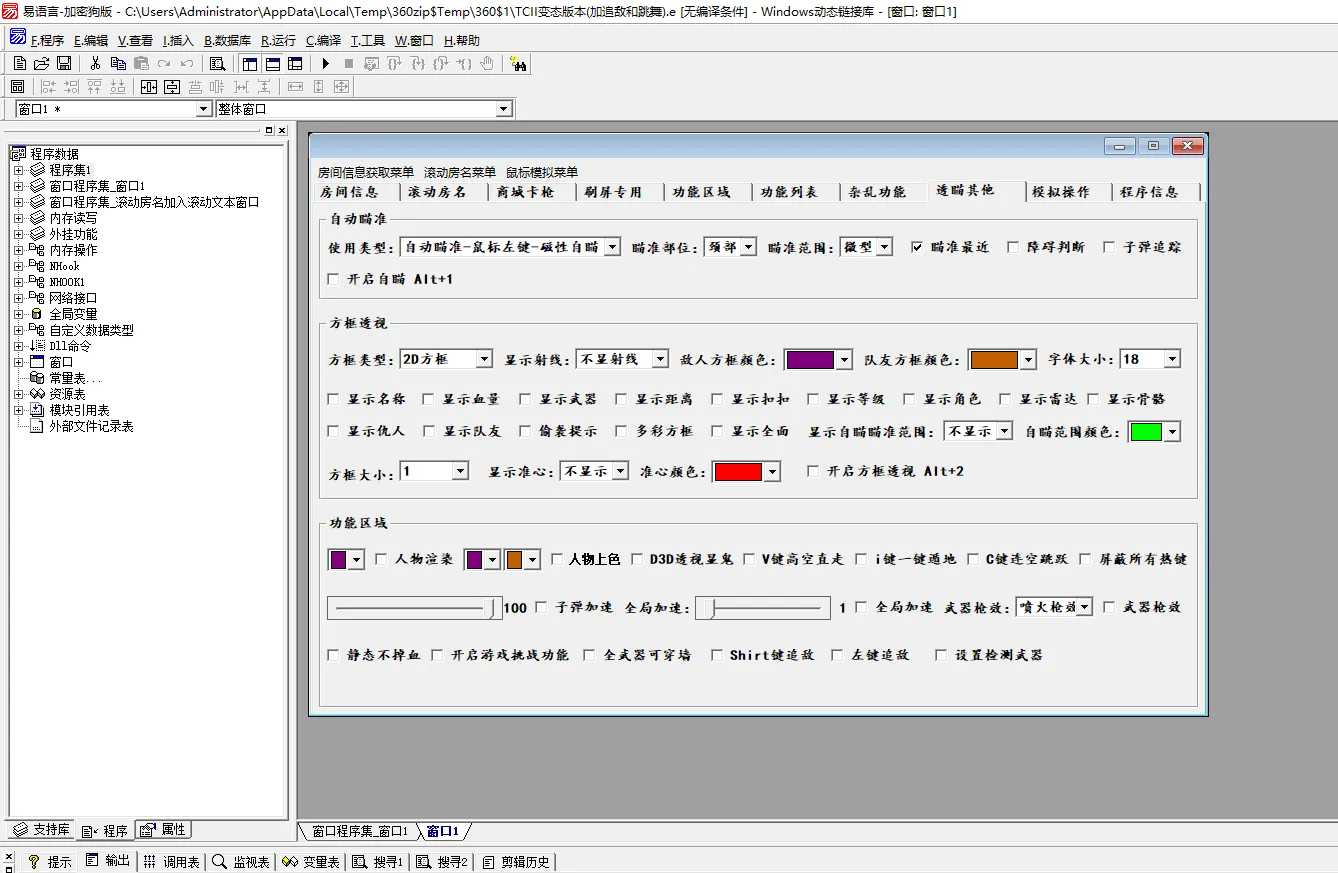1338x873 pixels.
Task: Enable the 显示名称 checkbox
Action: pos(334,399)
